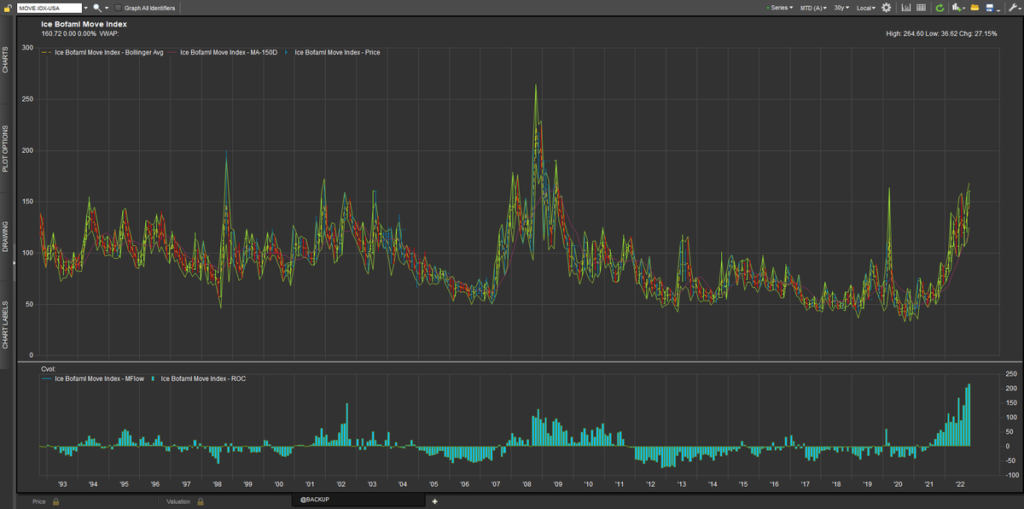Open the Local currency dropdown
The width and height of the screenshot is (1024, 509).
[866, 8]
